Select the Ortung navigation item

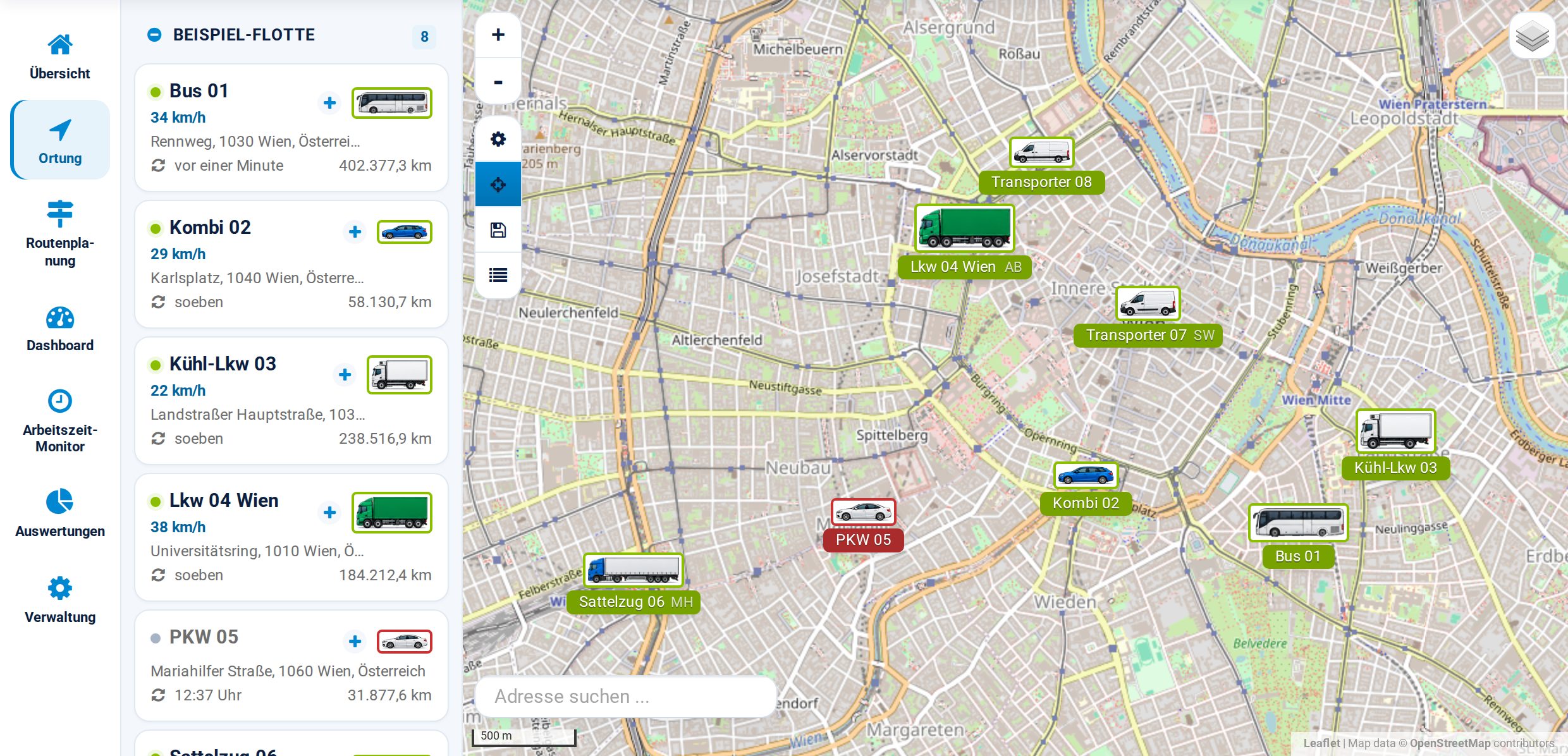point(60,140)
